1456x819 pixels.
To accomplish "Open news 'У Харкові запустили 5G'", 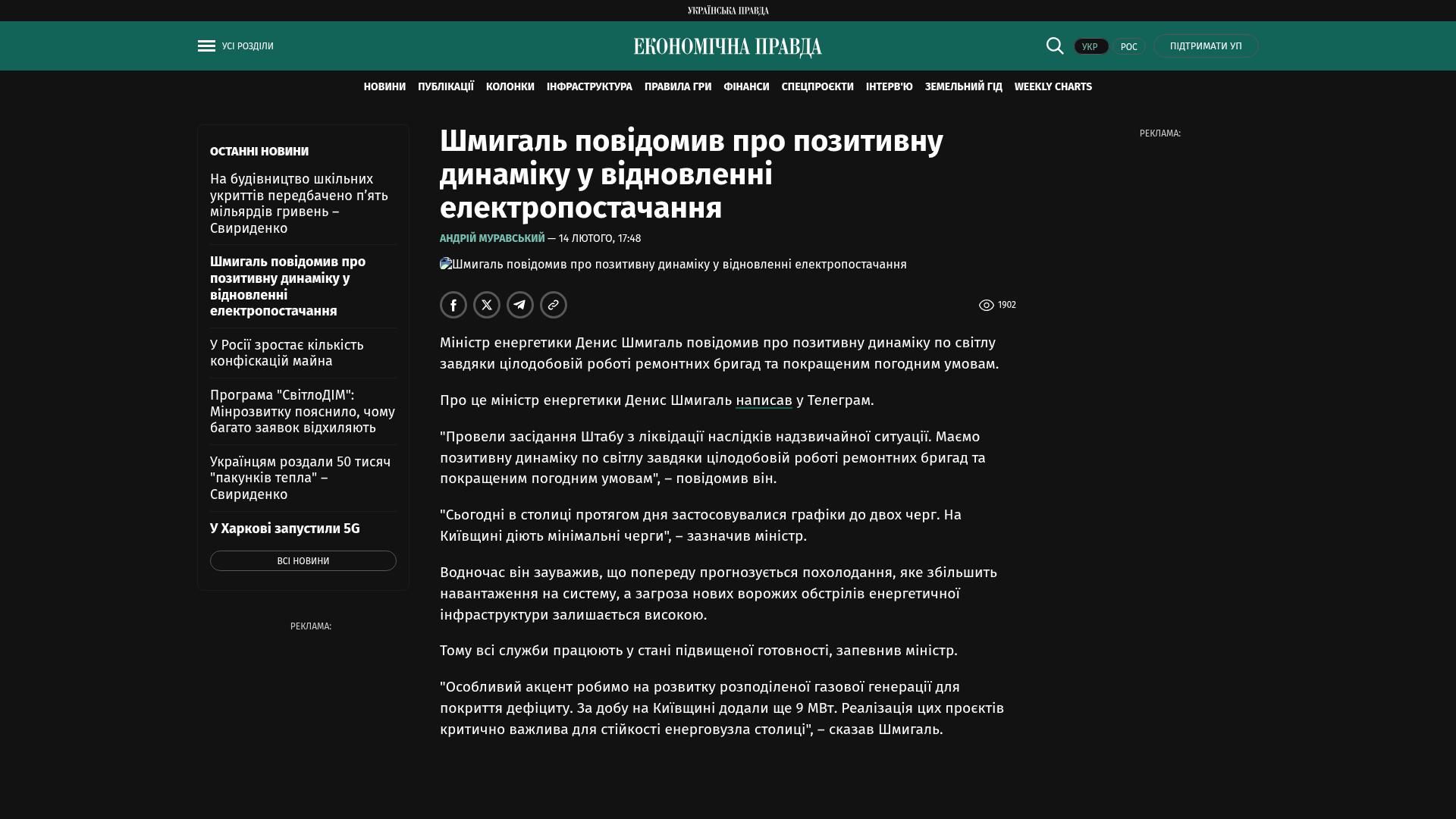I will point(284,529).
